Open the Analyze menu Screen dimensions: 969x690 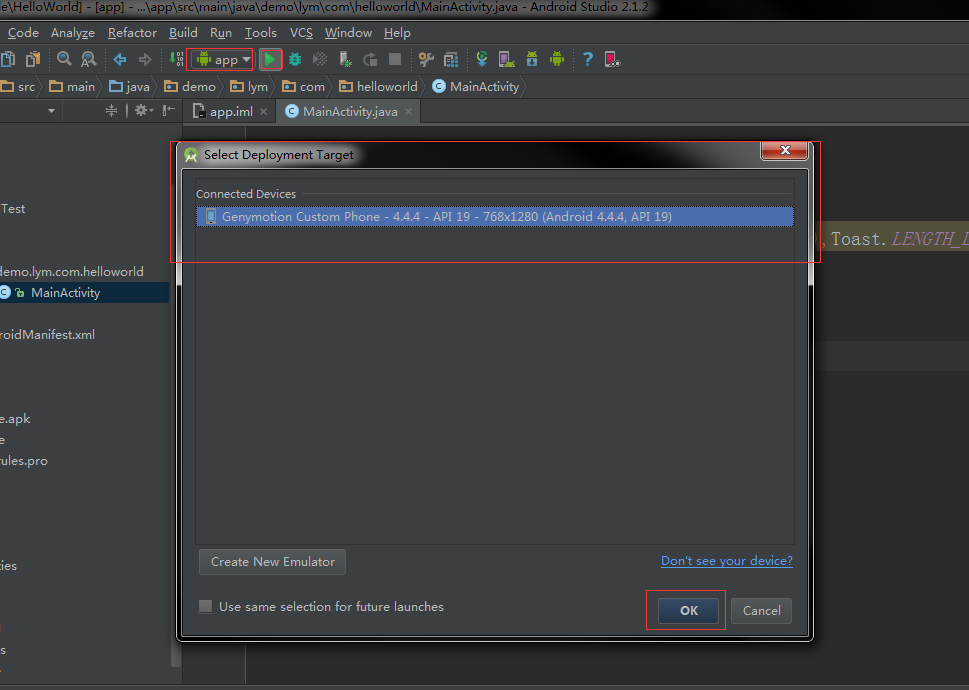73,33
